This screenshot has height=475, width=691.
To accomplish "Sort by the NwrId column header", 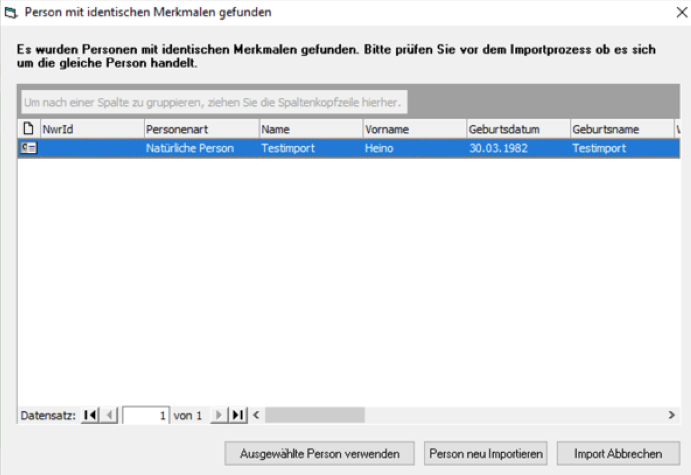I will coord(90,129).
